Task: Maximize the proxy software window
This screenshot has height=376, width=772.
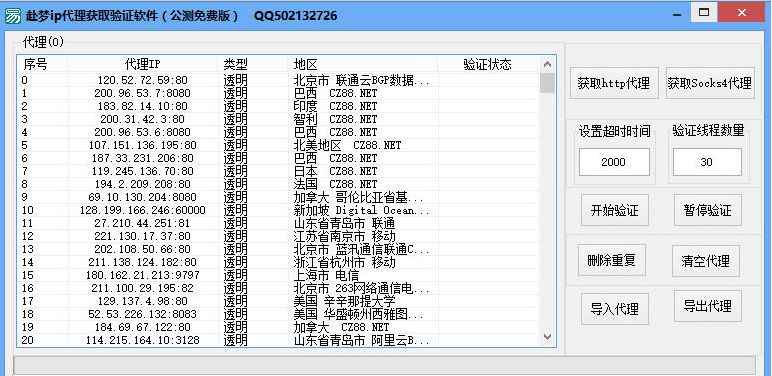Action: point(704,12)
